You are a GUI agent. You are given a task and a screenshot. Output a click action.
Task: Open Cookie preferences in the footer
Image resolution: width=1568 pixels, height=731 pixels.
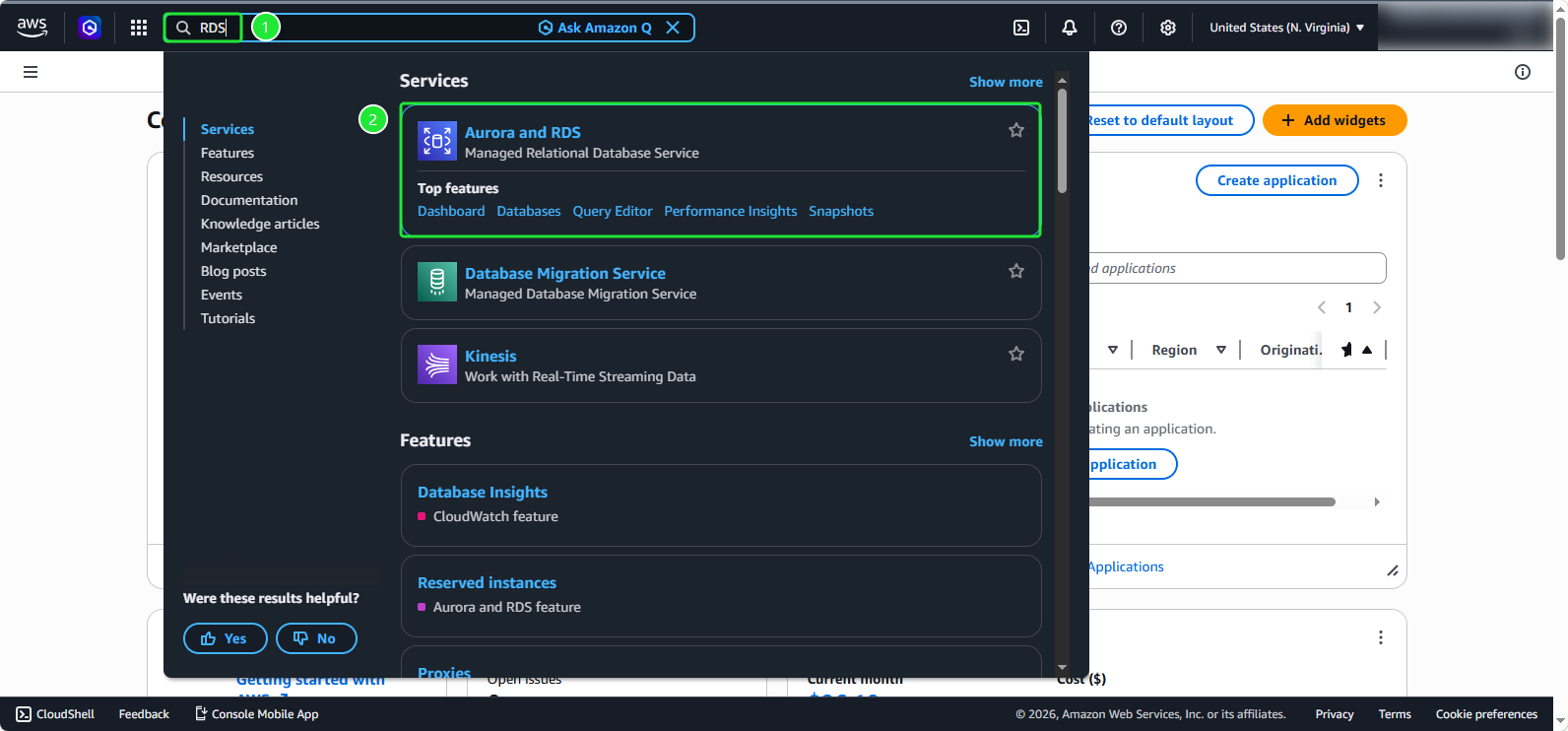point(1486,714)
